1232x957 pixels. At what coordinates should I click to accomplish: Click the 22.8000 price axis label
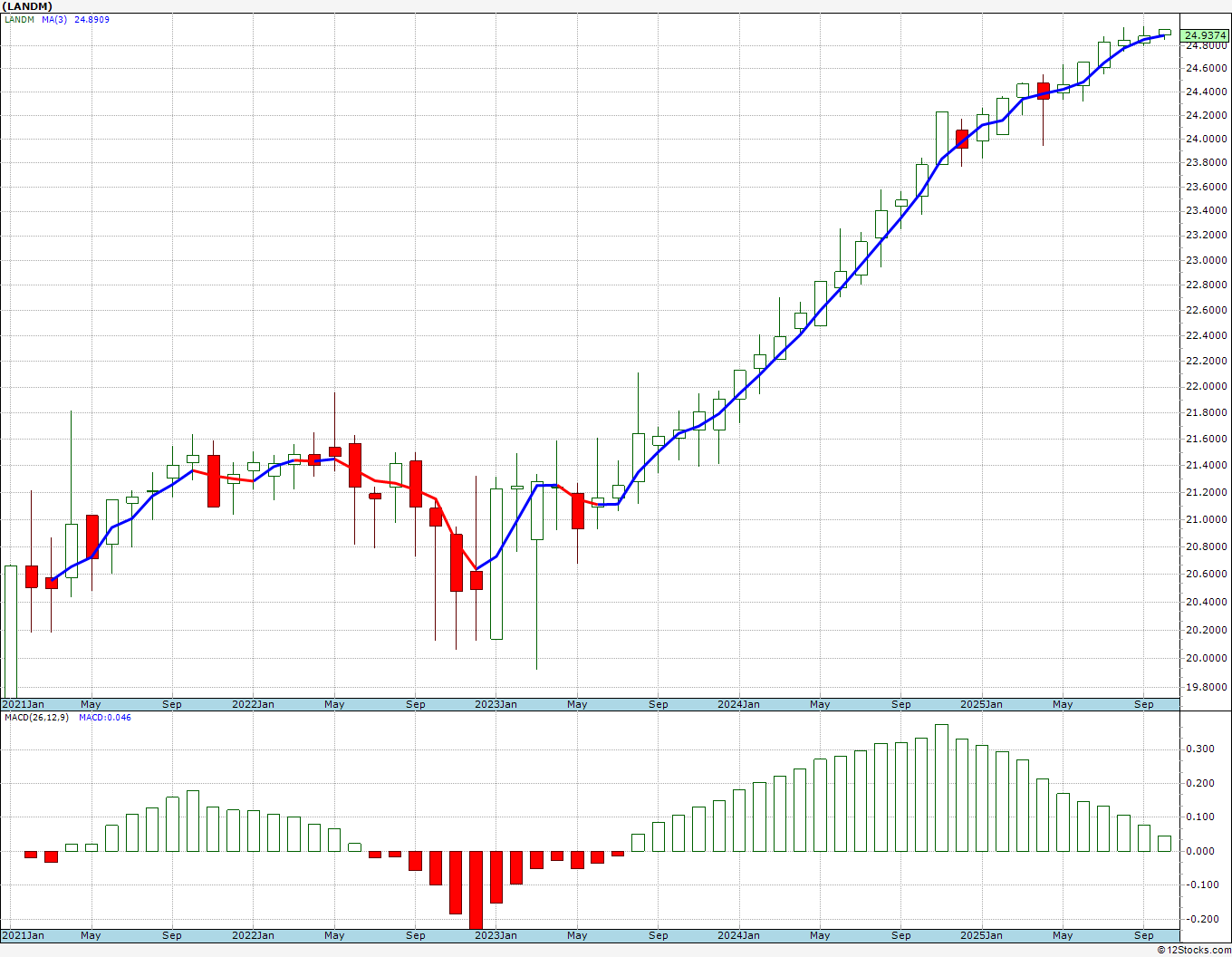pyautogui.click(x=1206, y=285)
